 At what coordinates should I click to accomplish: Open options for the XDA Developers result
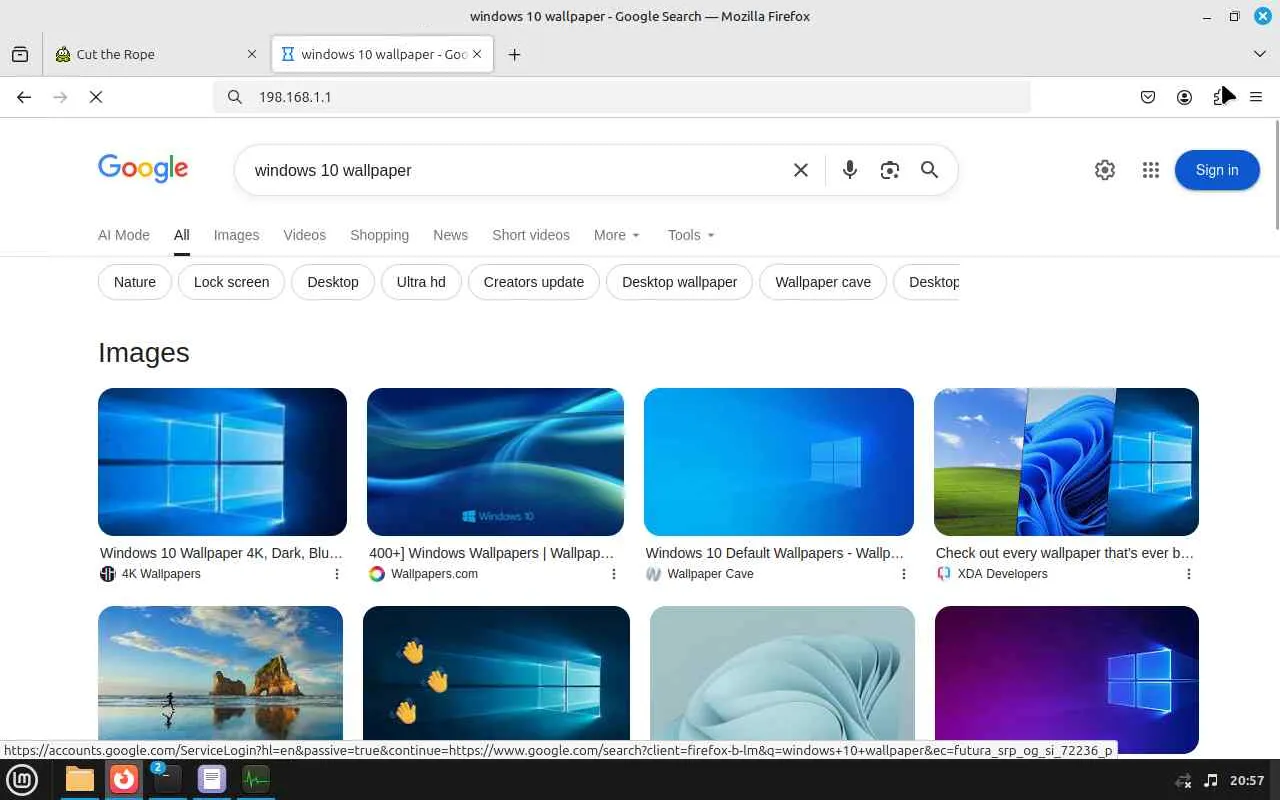[x=1189, y=574]
